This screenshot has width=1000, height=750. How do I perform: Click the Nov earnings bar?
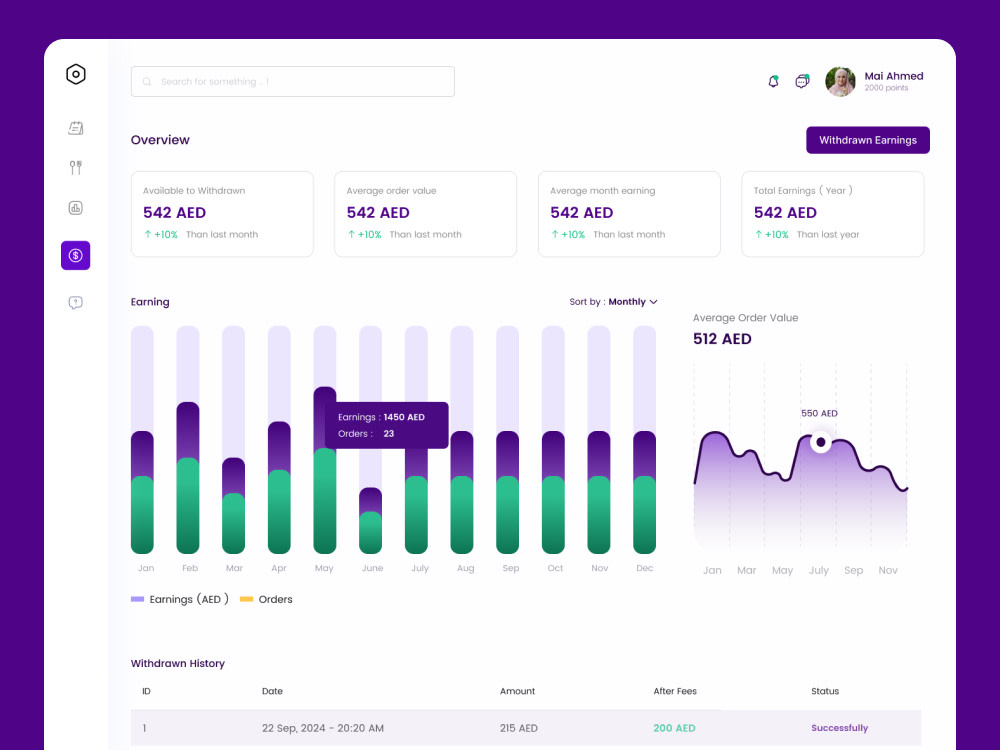pyautogui.click(x=599, y=492)
